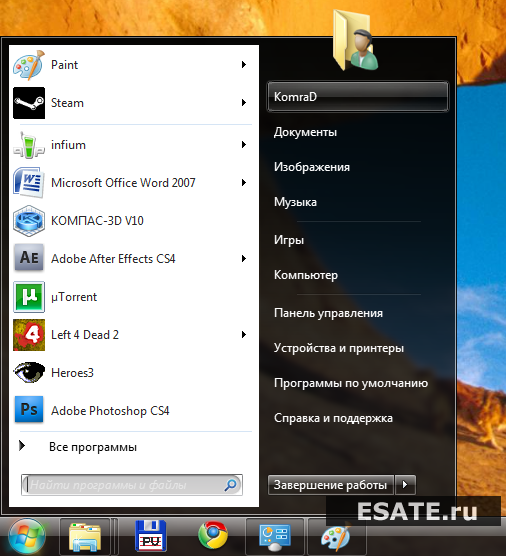
Task: Click the Heroes3 label
Action: coord(72,373)
